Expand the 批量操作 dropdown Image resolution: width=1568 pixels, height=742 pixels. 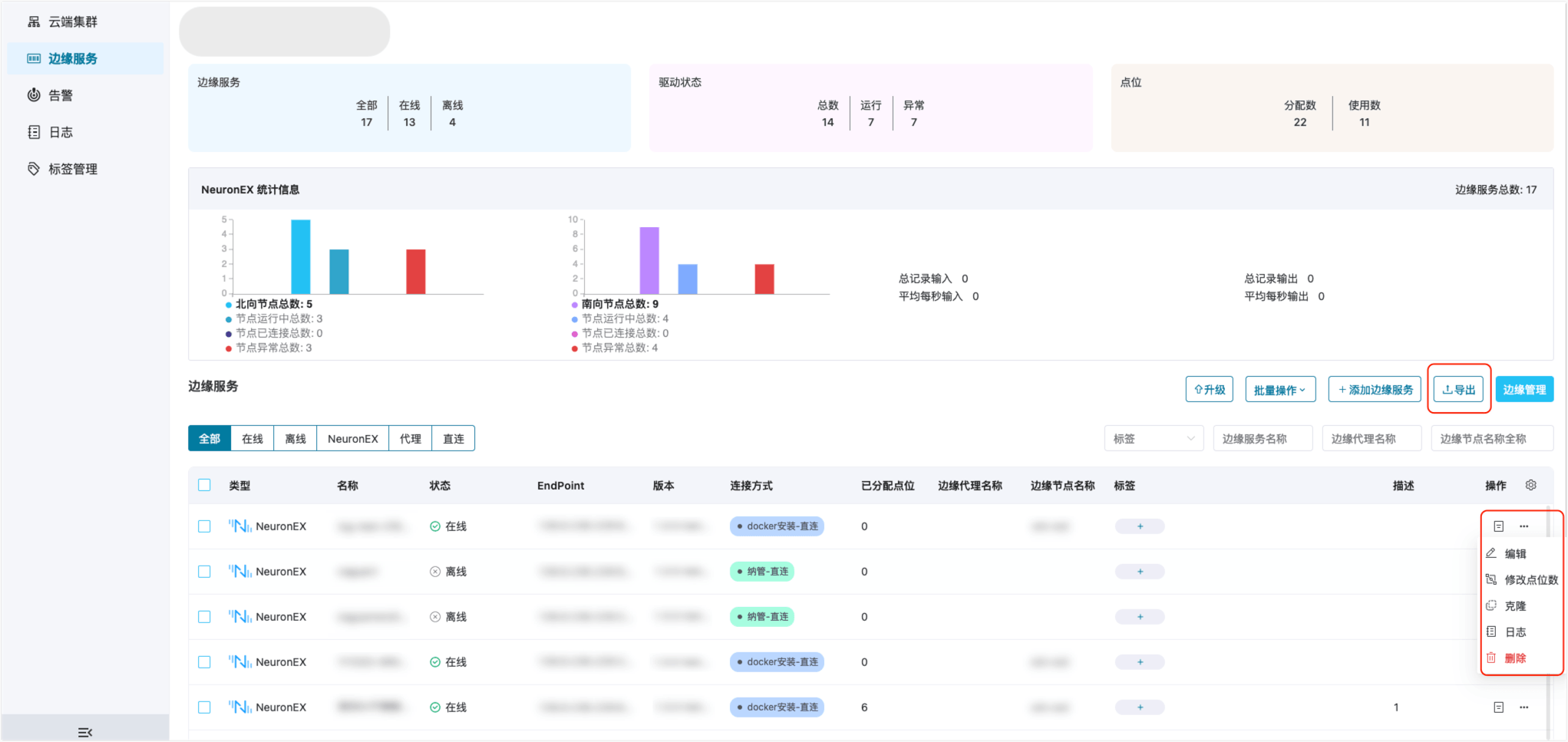pyautogui.click(x=1279, y=390)
